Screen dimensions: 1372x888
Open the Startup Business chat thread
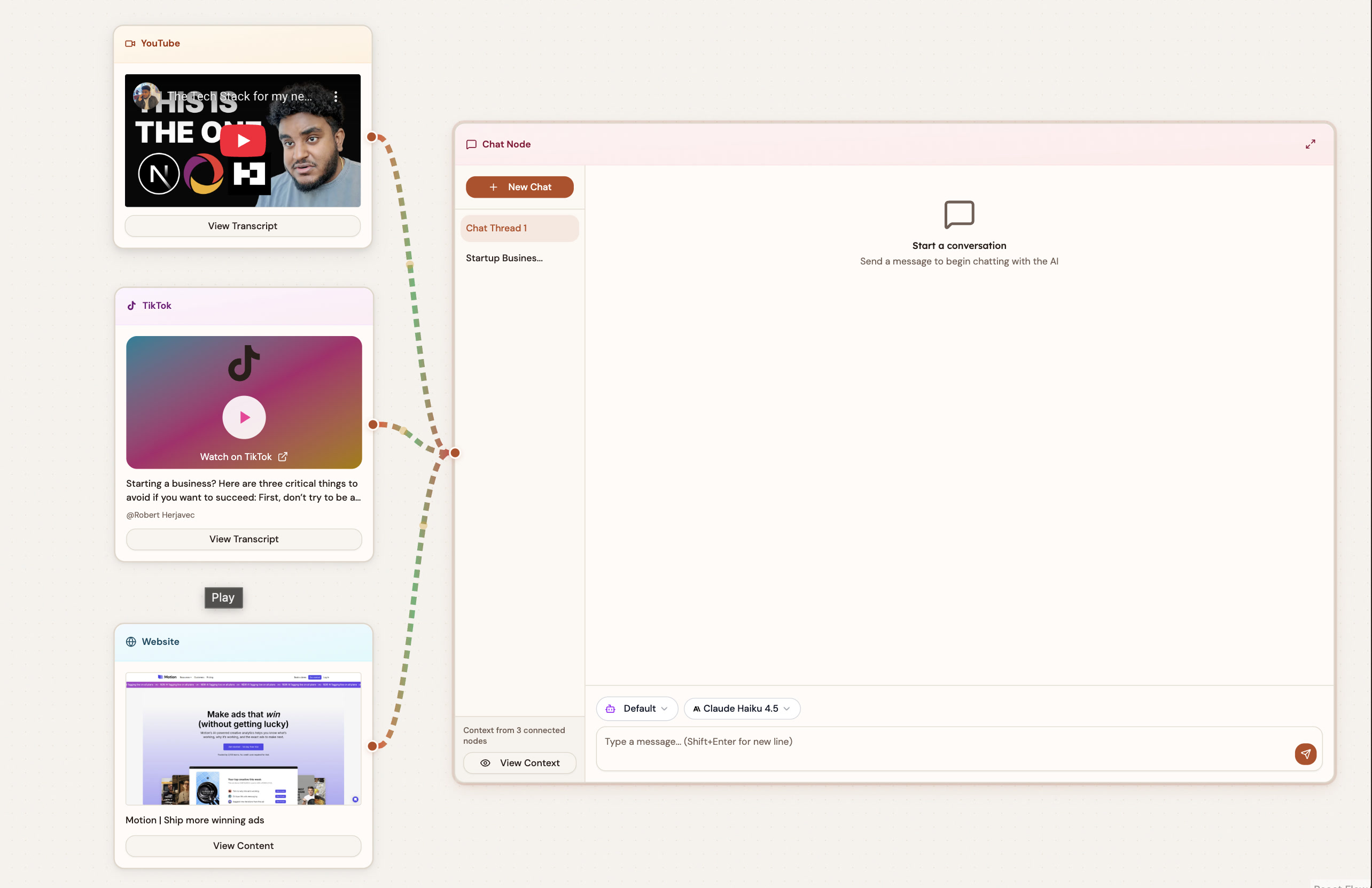[x=504, y=258]
